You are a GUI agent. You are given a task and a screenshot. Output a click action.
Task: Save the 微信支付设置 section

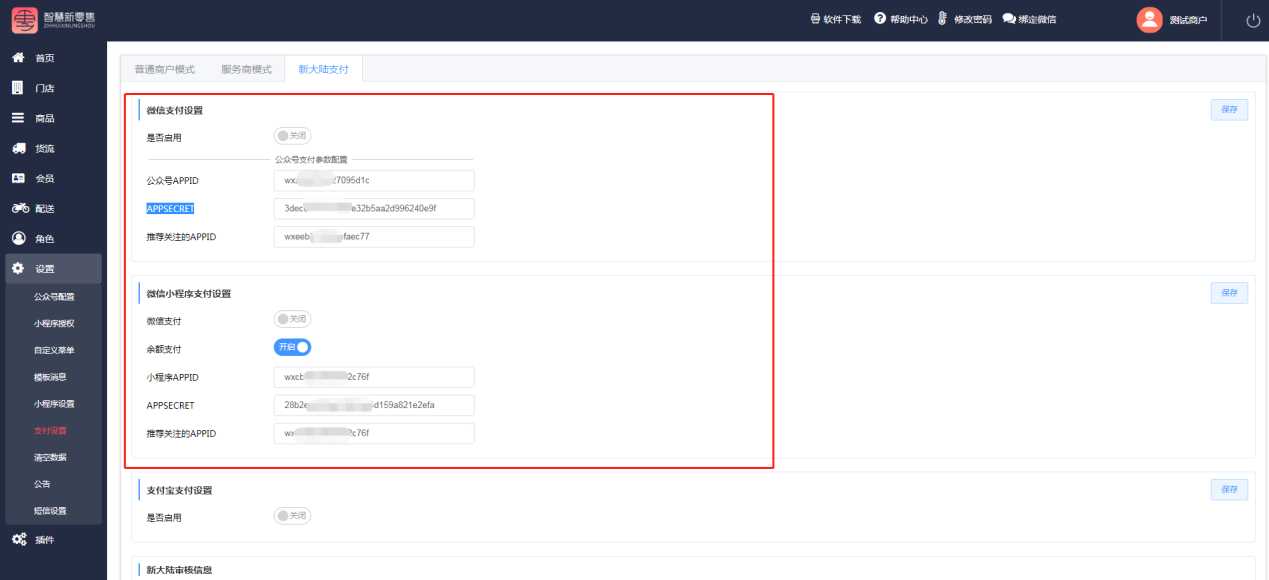pyautogui.click(x=1229, y=110)
